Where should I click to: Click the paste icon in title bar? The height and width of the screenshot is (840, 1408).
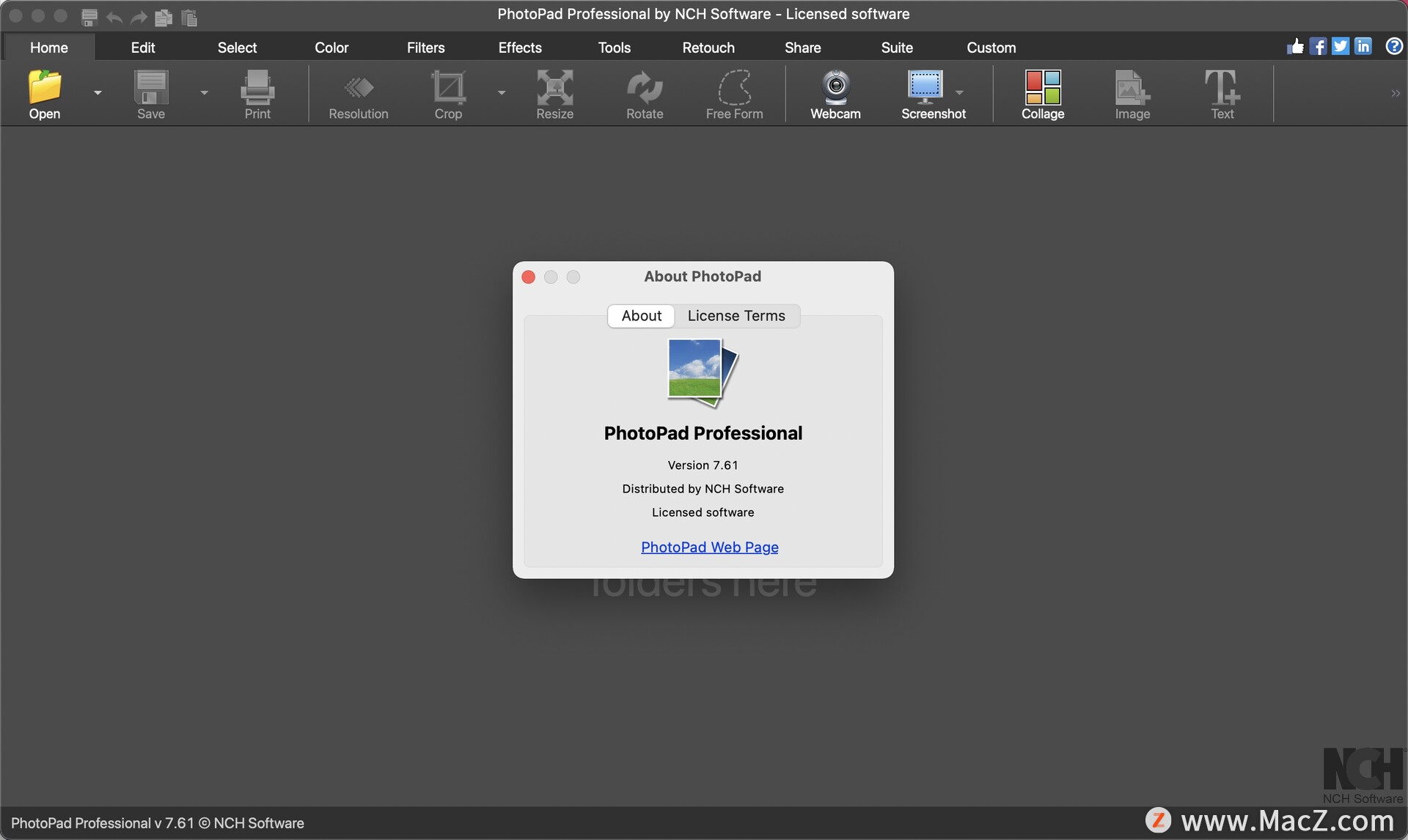[189, 17]
